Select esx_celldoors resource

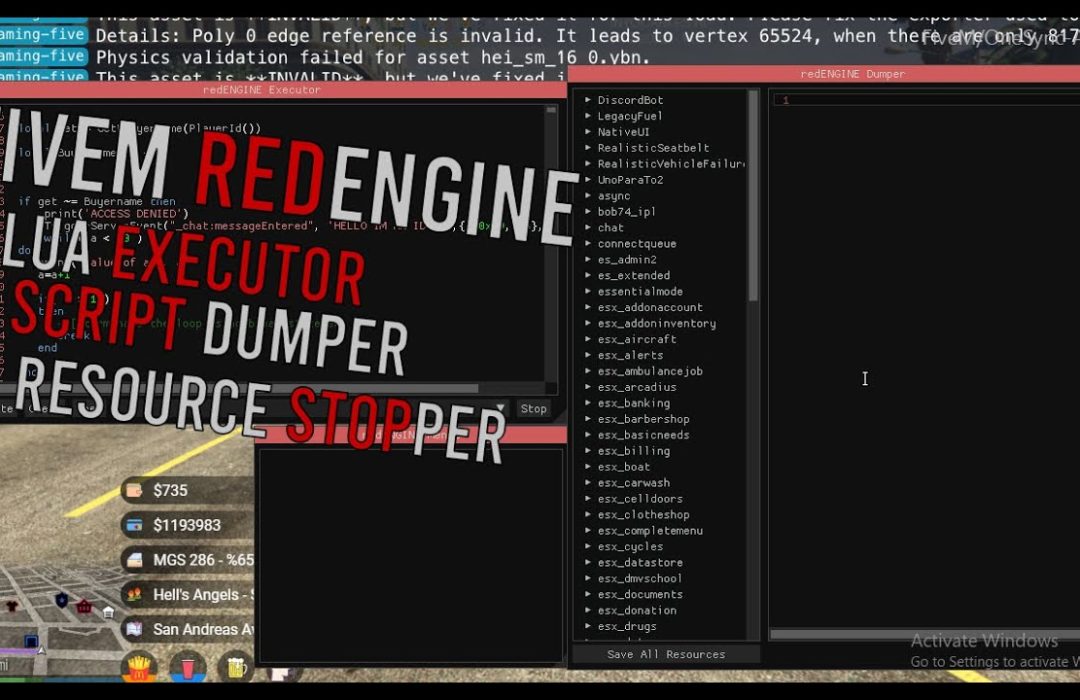click(640, 499)
